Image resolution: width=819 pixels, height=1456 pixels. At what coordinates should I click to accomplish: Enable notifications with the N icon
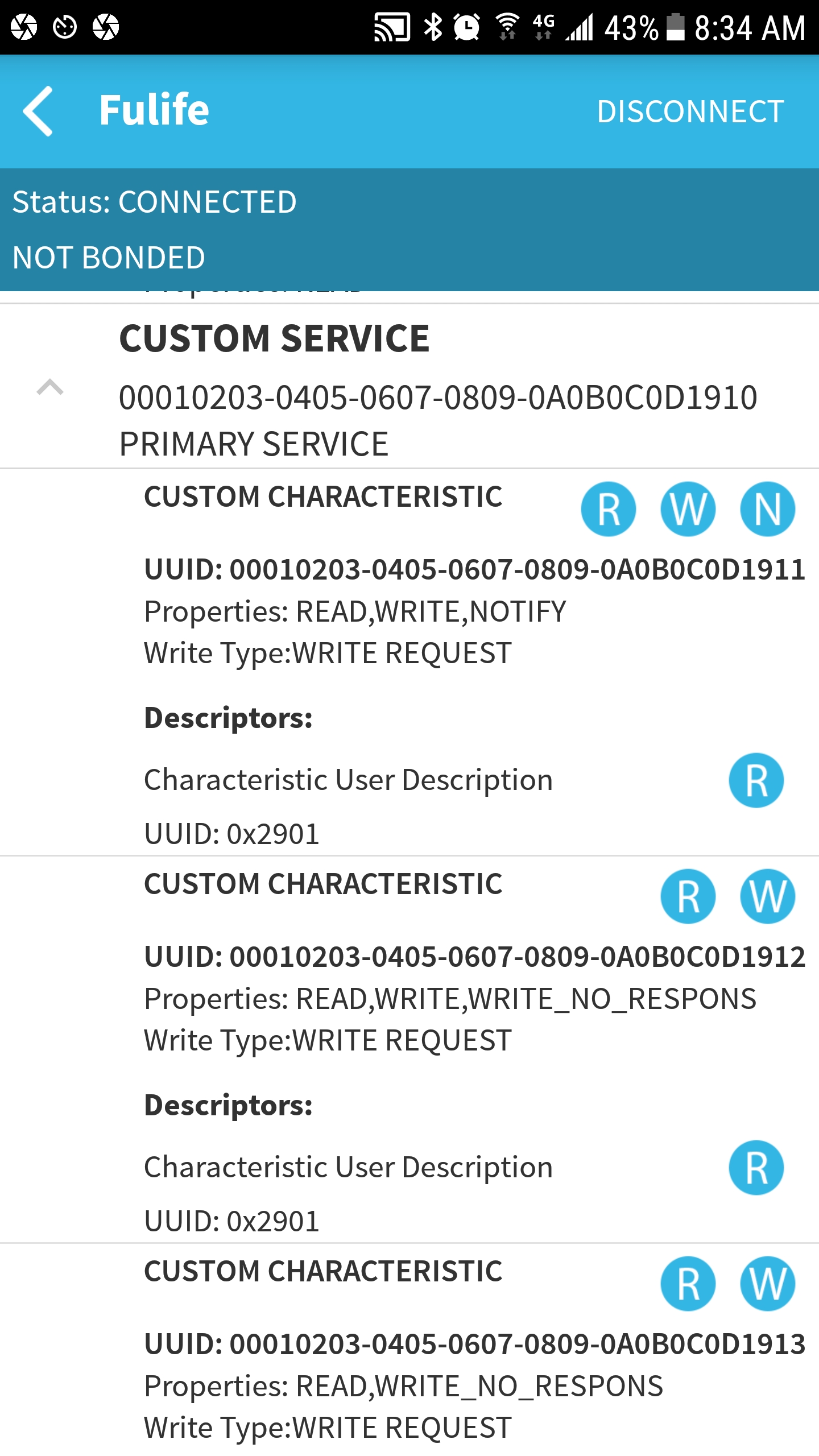point(767,509)
